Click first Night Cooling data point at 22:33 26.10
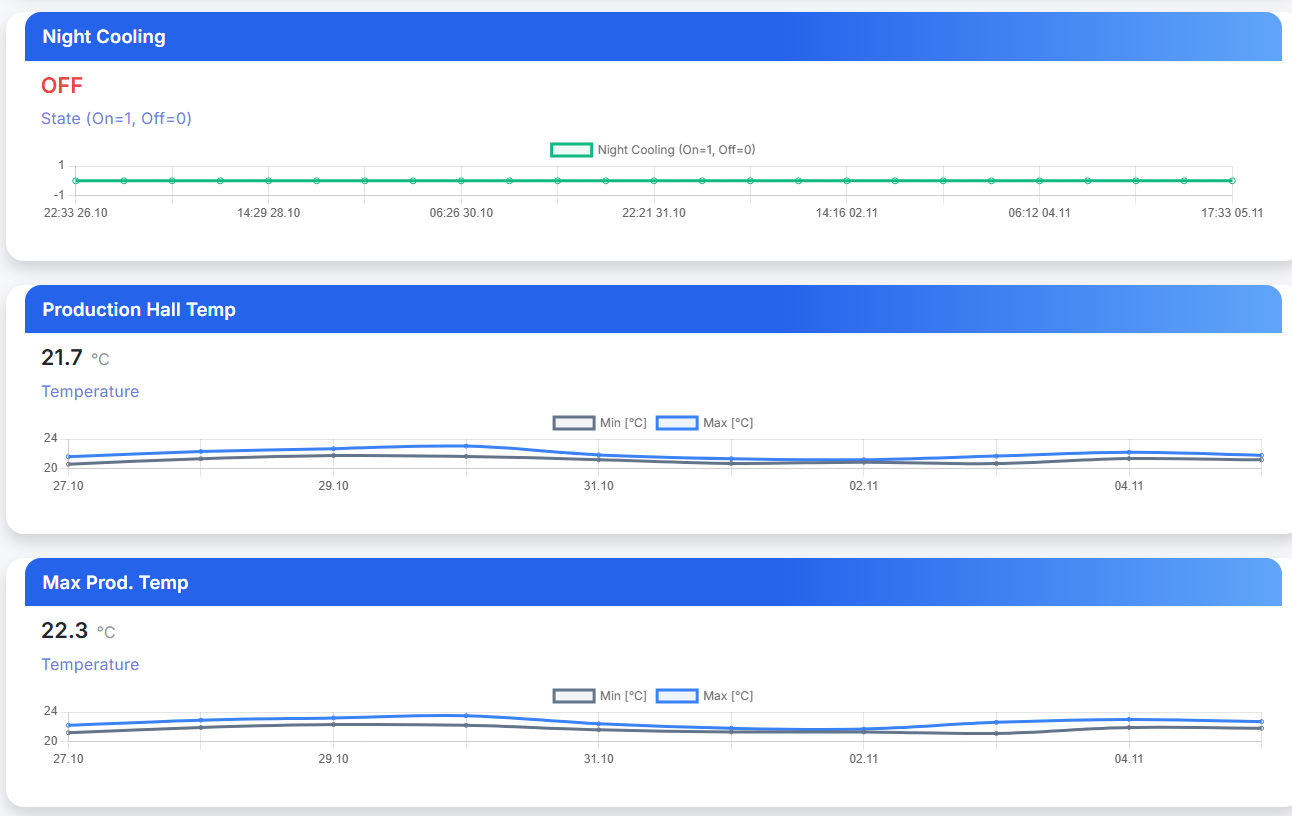The height and width of the screenshot is (816, 1292). (76, 181)
